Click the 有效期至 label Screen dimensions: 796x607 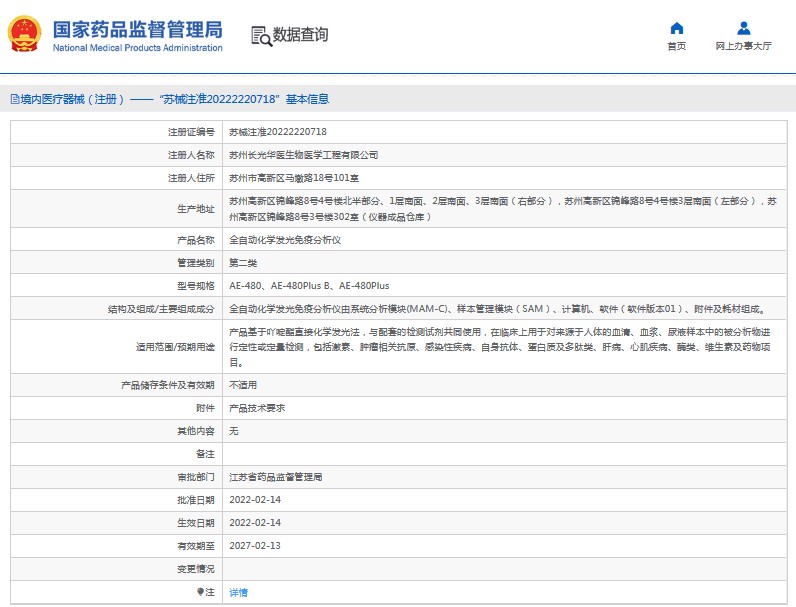coord(196,546)
